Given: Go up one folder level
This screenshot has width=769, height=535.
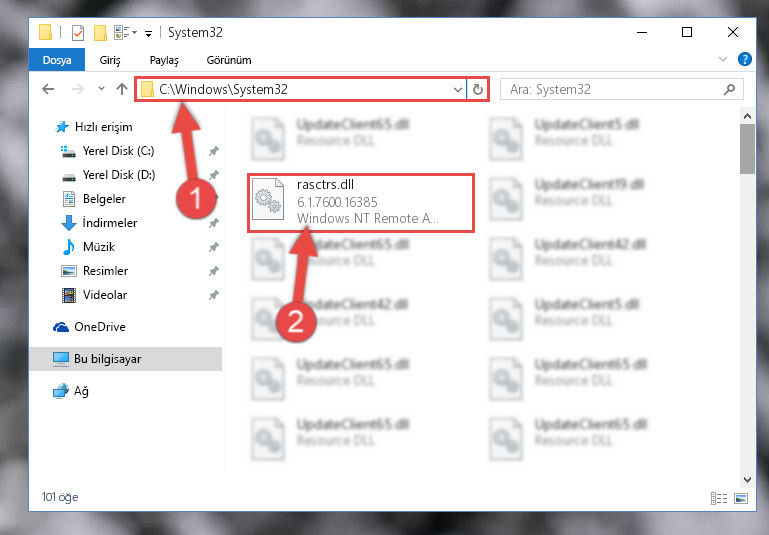Looking at the screenshot, I should pos(122,89).
